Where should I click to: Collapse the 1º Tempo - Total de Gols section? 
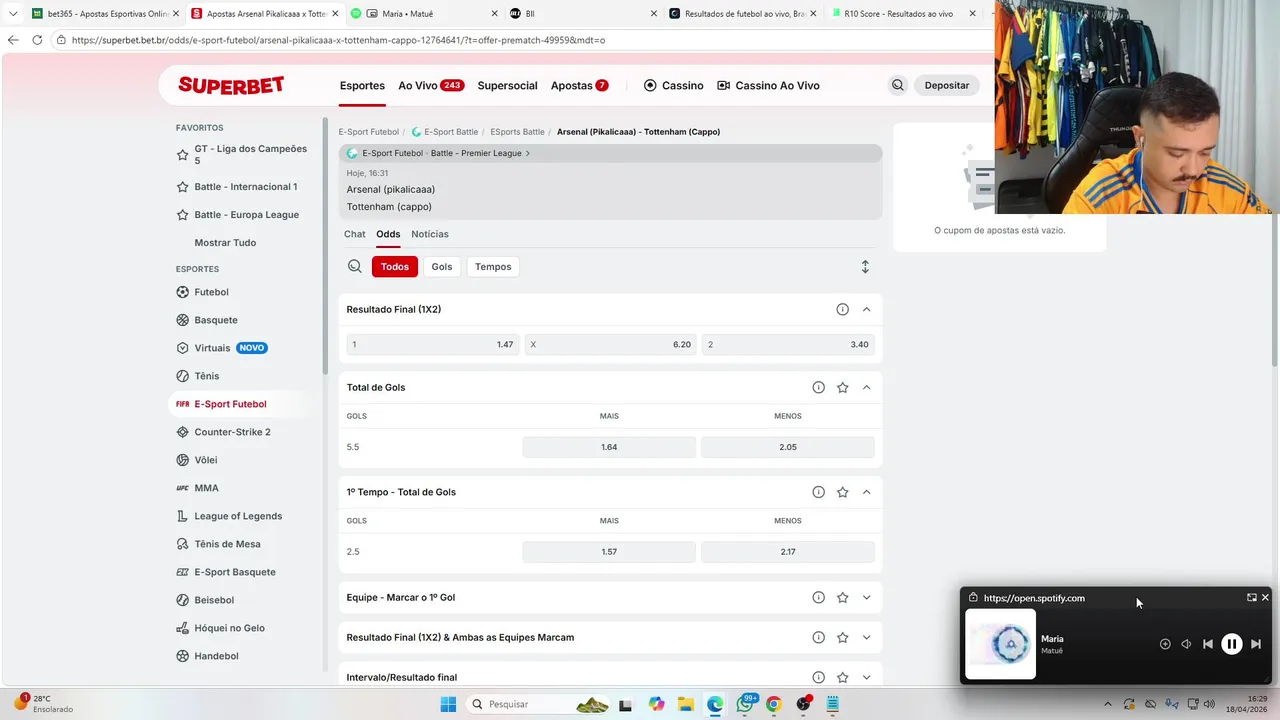click(866, 492)
